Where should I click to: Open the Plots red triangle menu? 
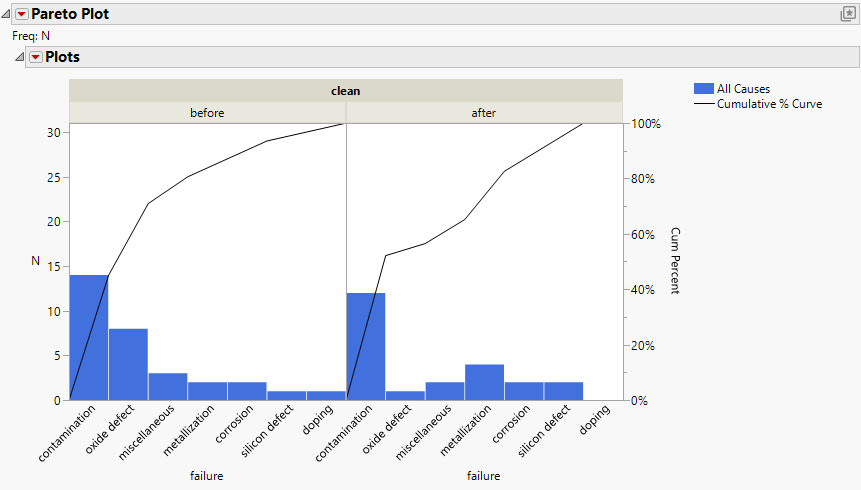[x=35, y=57]
